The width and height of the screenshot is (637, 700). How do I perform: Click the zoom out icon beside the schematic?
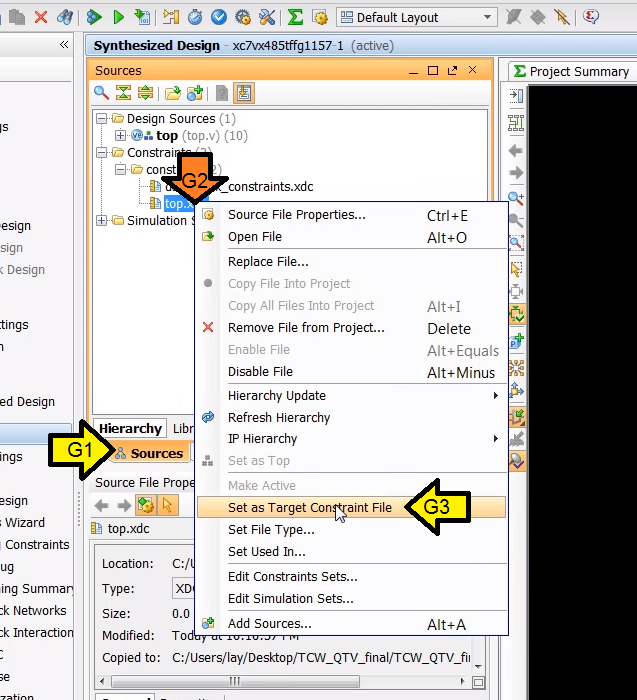[516, 221]
